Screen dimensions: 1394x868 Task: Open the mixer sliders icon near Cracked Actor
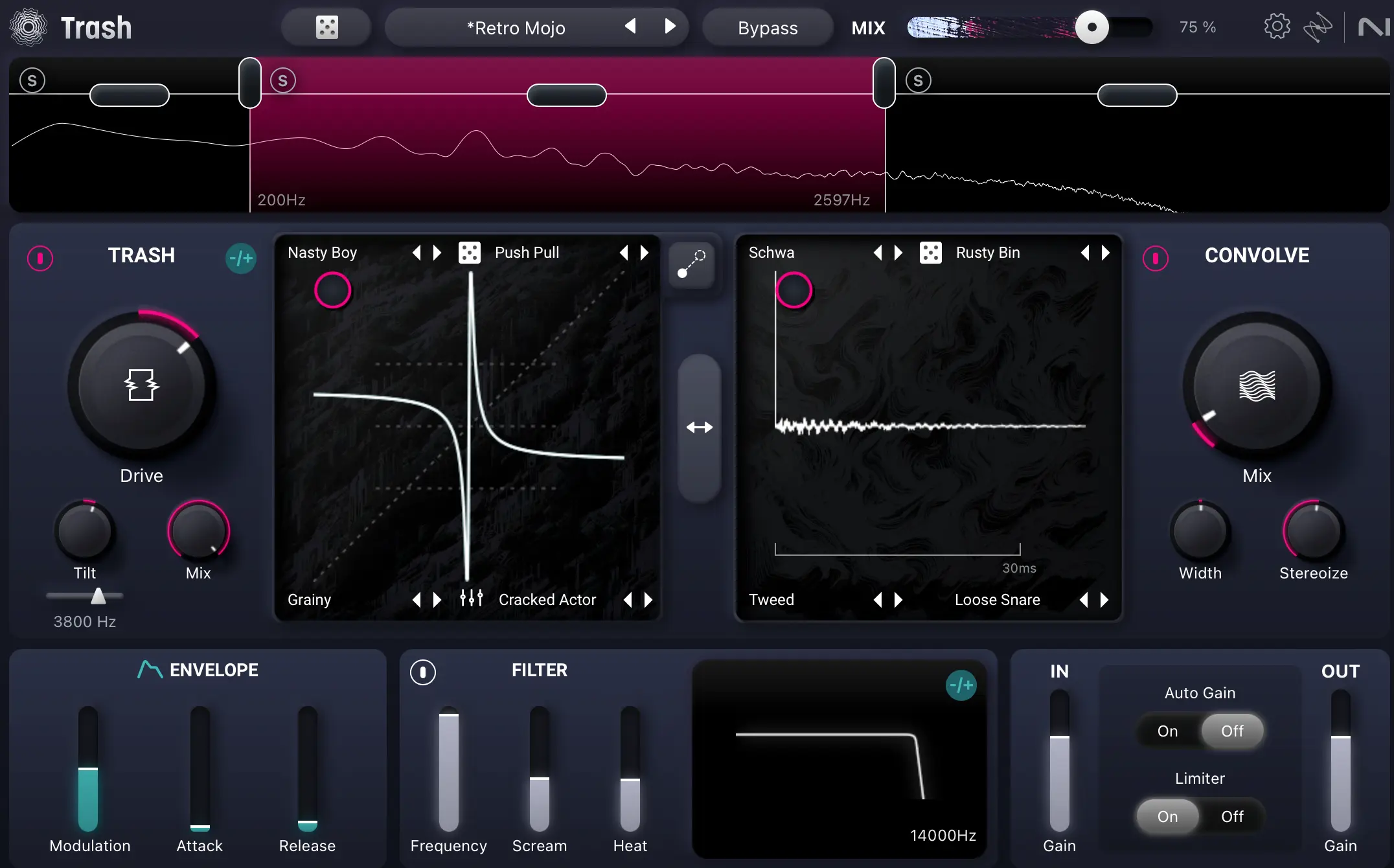[x=471, y=599]
